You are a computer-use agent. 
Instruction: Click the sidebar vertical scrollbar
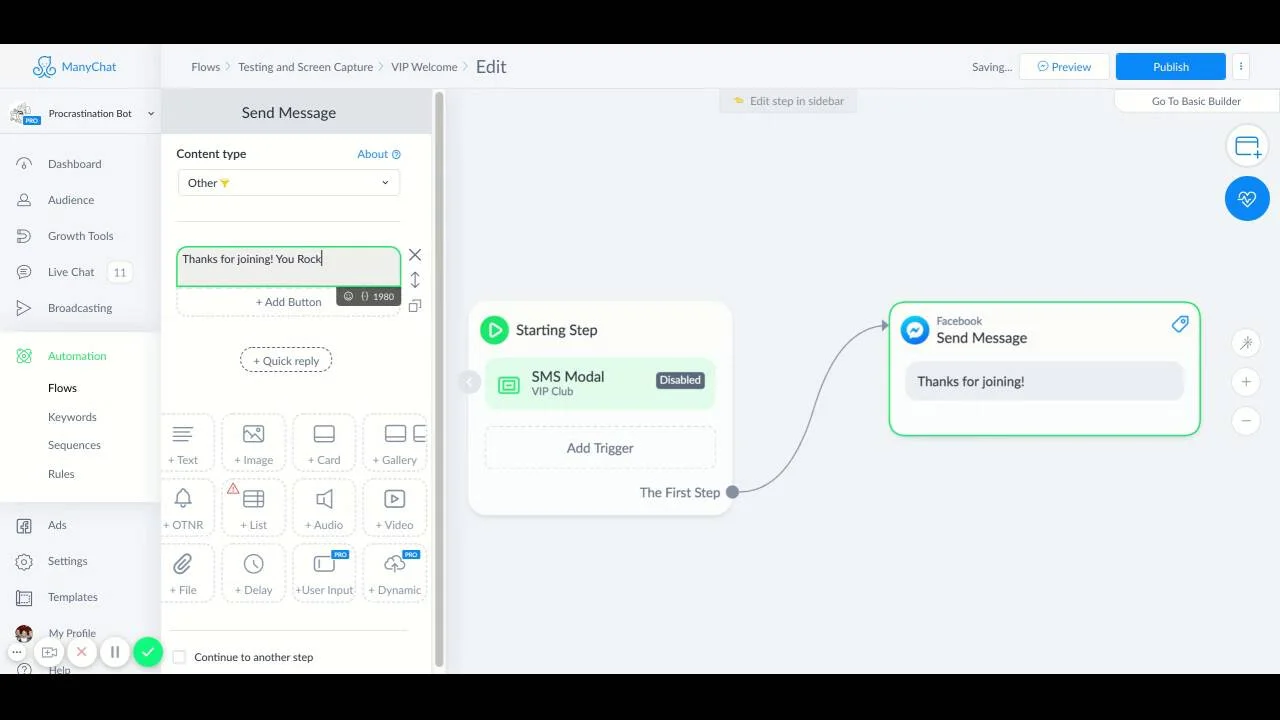pyautogui.click(x=438, y=380)
